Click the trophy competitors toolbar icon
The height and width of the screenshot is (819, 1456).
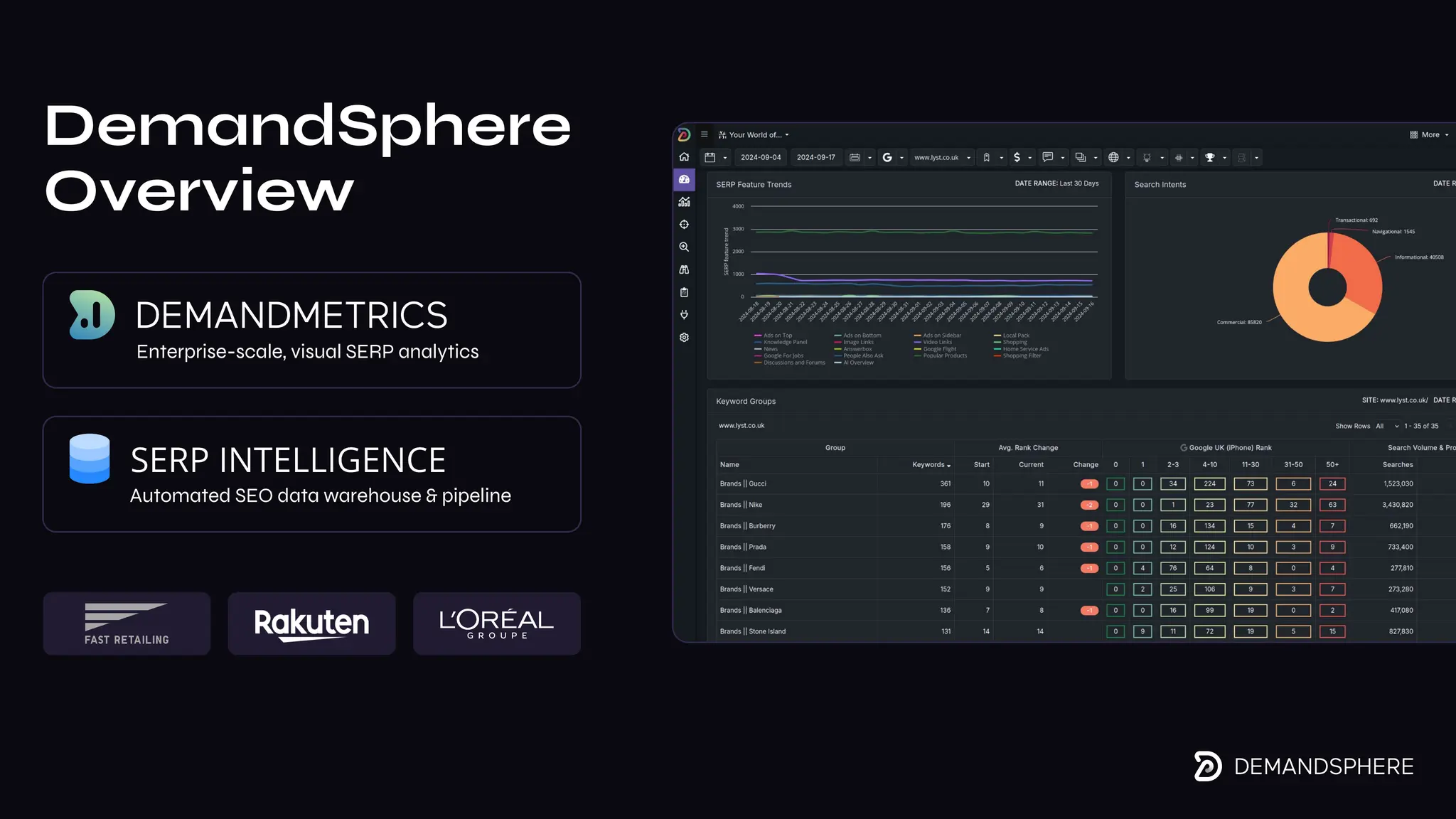(1209, 158)
